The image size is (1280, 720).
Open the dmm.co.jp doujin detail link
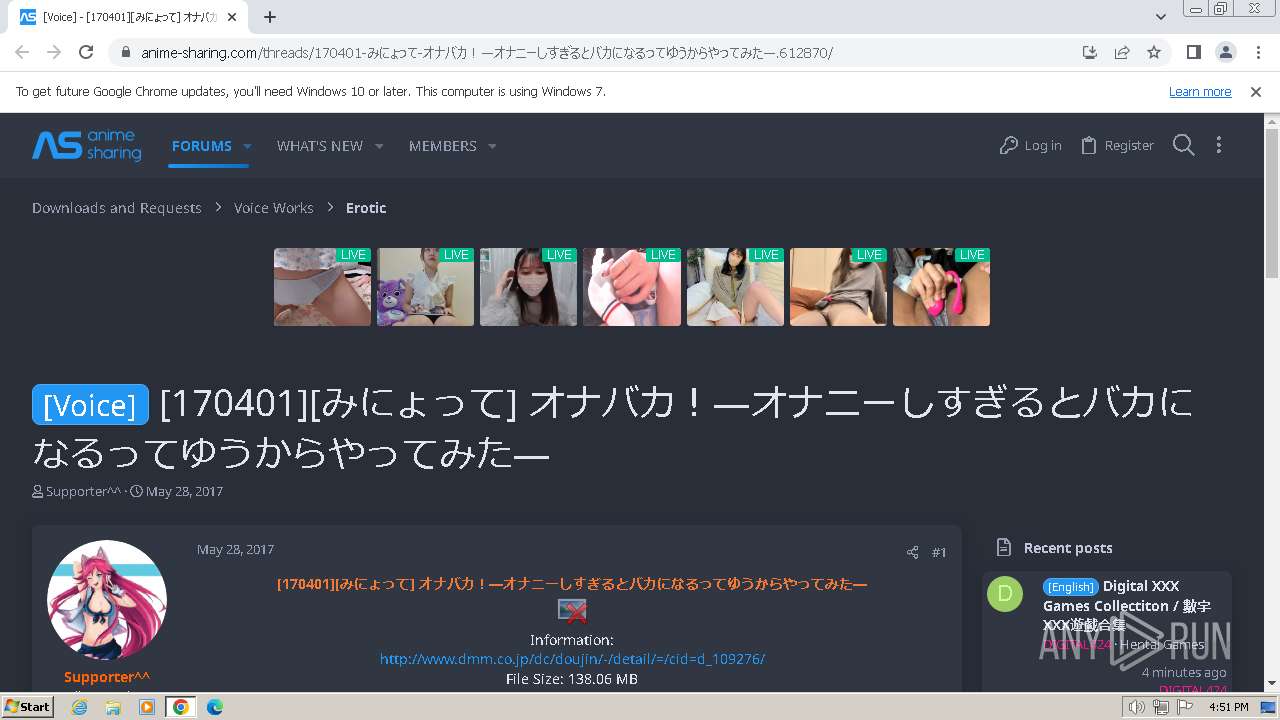coord(572,659)
